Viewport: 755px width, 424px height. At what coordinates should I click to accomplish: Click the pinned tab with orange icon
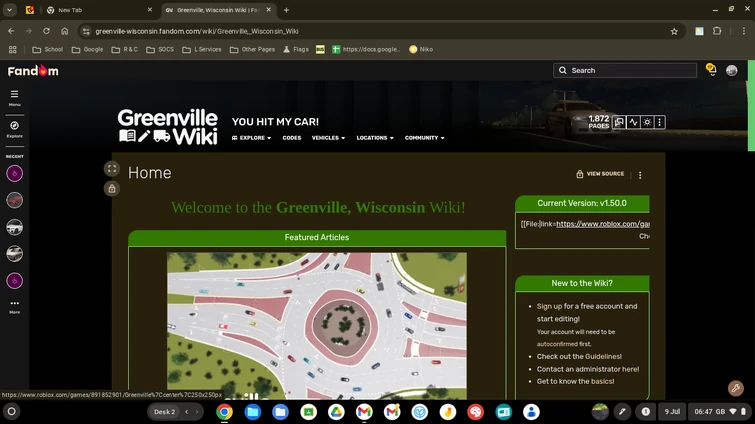pyautogui.click(x=30, y=10)
